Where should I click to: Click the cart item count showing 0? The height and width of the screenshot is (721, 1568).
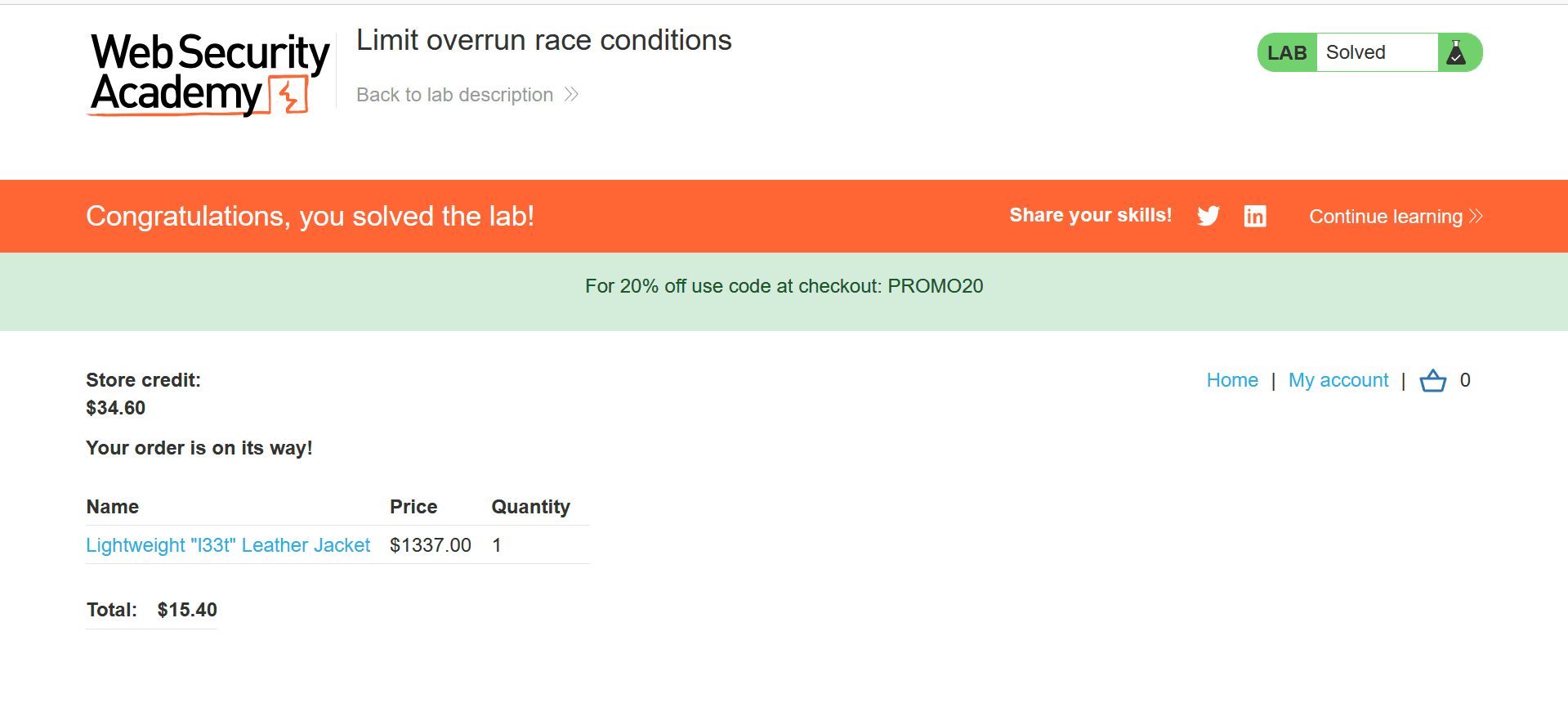pyautogui.click(x=1466, y=380)
